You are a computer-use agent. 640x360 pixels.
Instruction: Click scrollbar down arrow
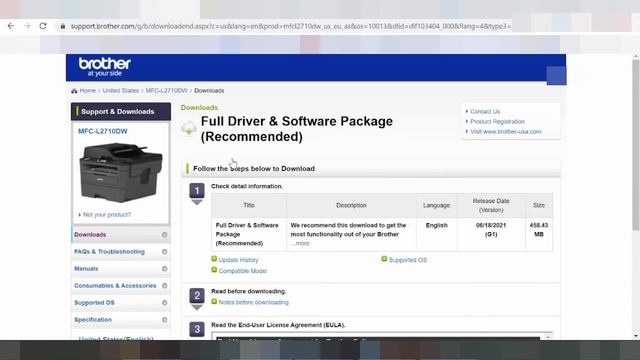pos(636,336)
